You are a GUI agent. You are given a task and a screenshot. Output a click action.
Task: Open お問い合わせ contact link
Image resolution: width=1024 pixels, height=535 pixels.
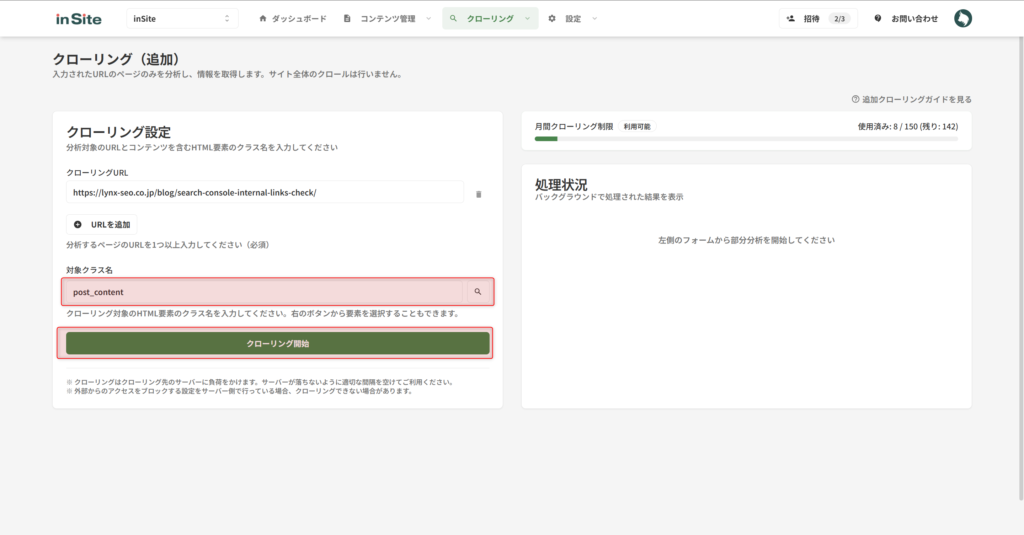click(x=914, y=18)
